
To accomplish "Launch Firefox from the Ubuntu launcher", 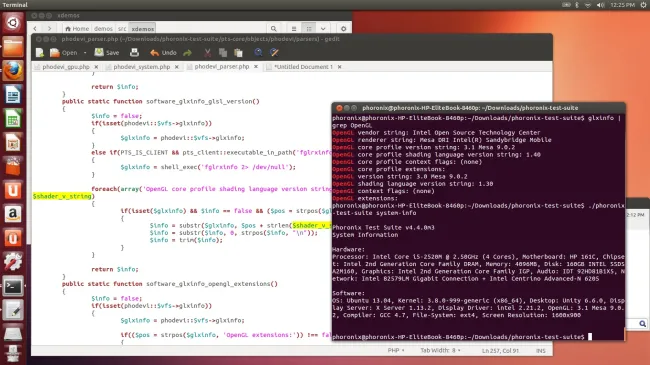I will [x=13, y=71].
